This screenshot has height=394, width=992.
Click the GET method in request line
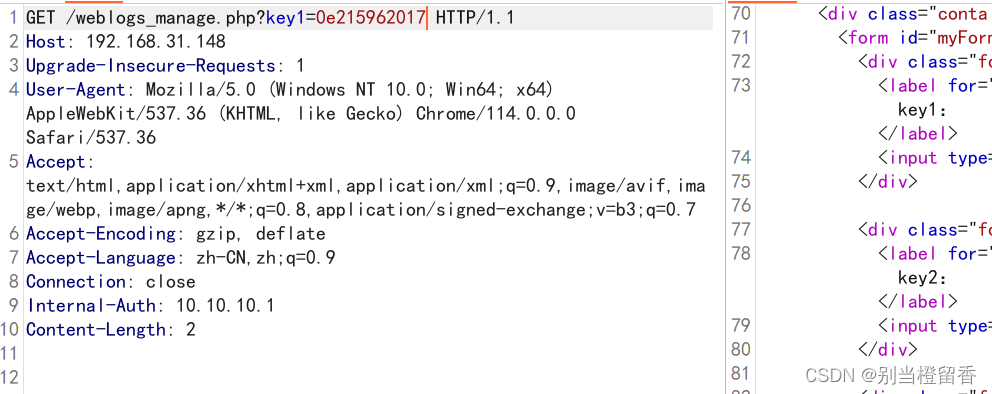40,18
